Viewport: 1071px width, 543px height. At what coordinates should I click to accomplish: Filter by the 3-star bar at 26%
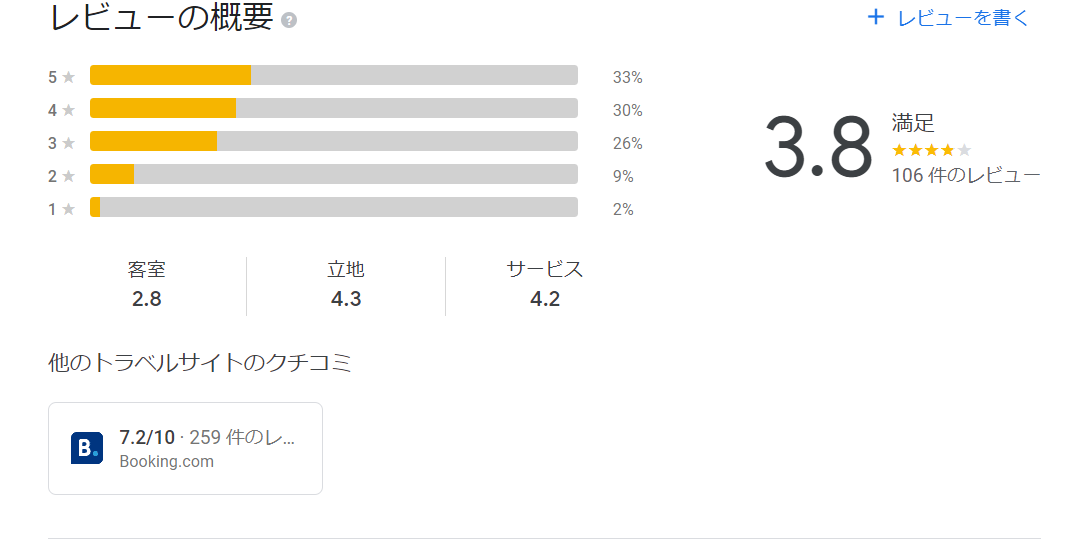(334, 141)
